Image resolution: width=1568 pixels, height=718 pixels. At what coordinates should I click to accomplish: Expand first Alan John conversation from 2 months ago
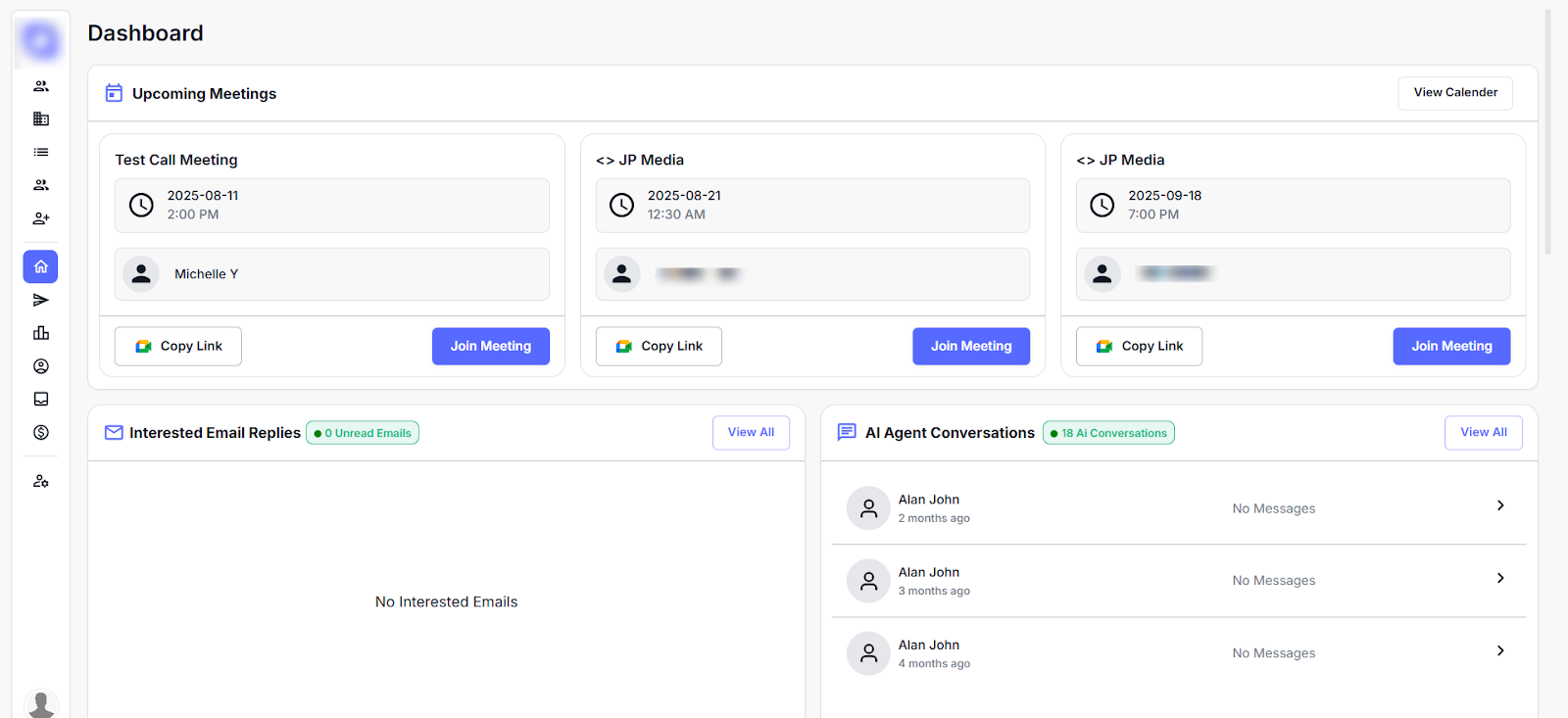(x=1499, y=505)
